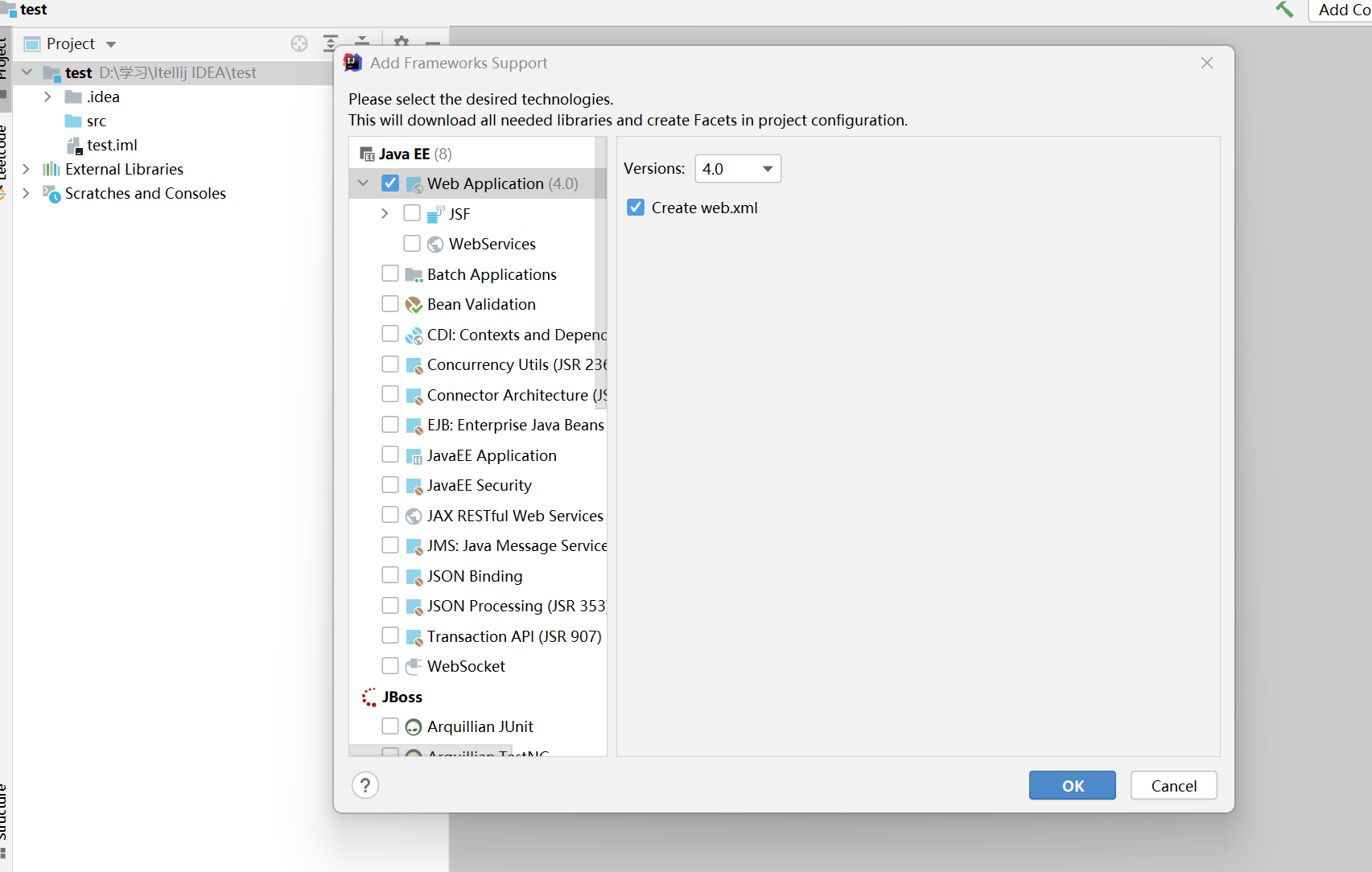Enable the WebServices checkbox
This screenshot has width=1372, height=872.
412,243
